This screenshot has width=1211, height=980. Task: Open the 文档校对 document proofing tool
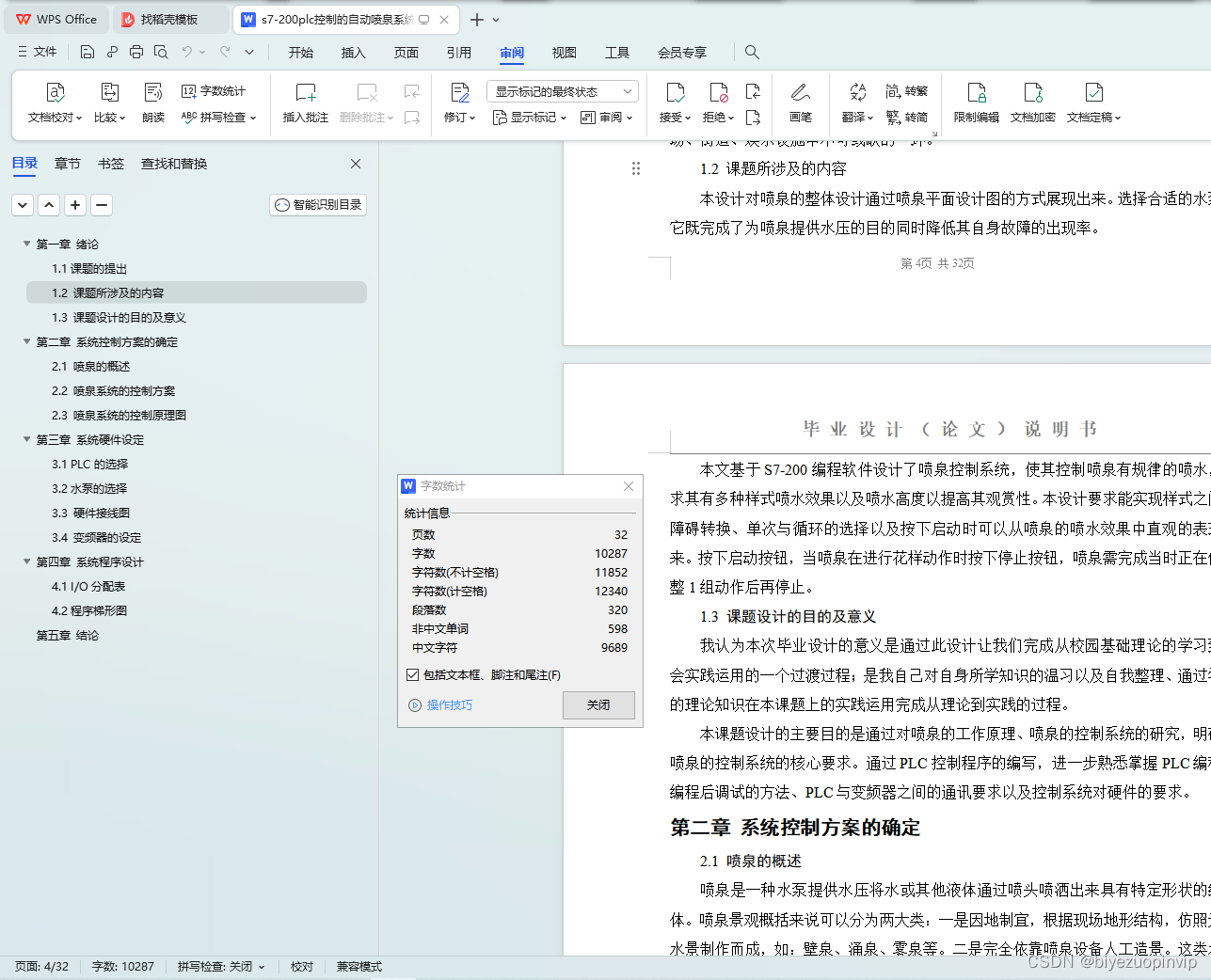click(x=55, y=103)
